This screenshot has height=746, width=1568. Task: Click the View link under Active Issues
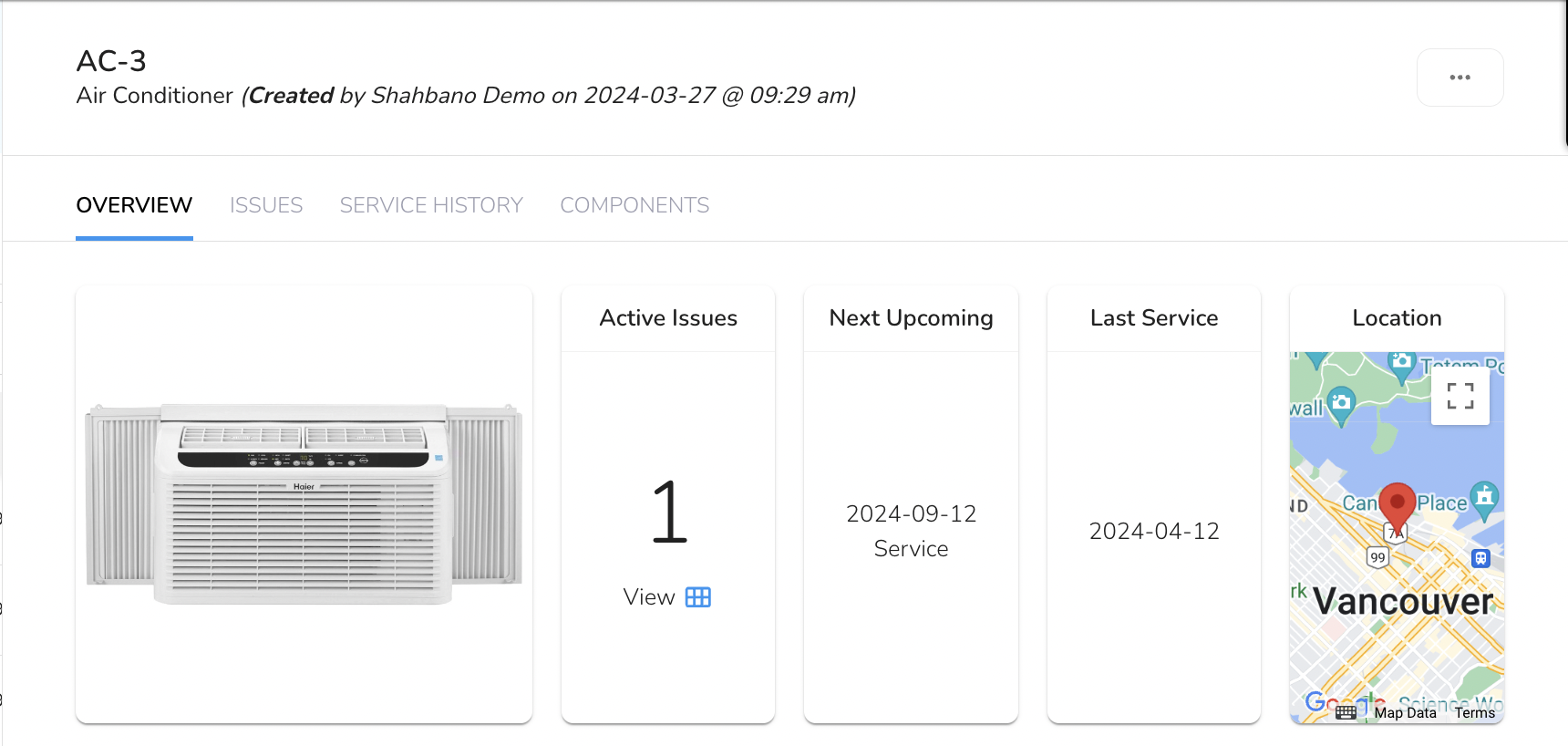(x=649, y=597)
